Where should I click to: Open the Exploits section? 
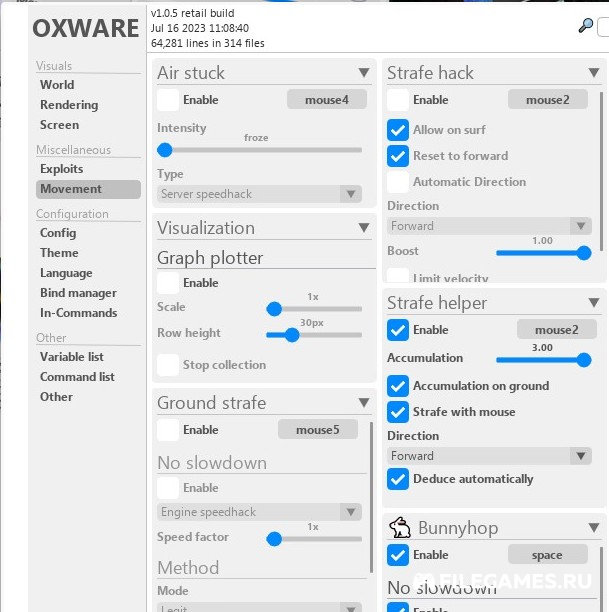coord(61,169)
